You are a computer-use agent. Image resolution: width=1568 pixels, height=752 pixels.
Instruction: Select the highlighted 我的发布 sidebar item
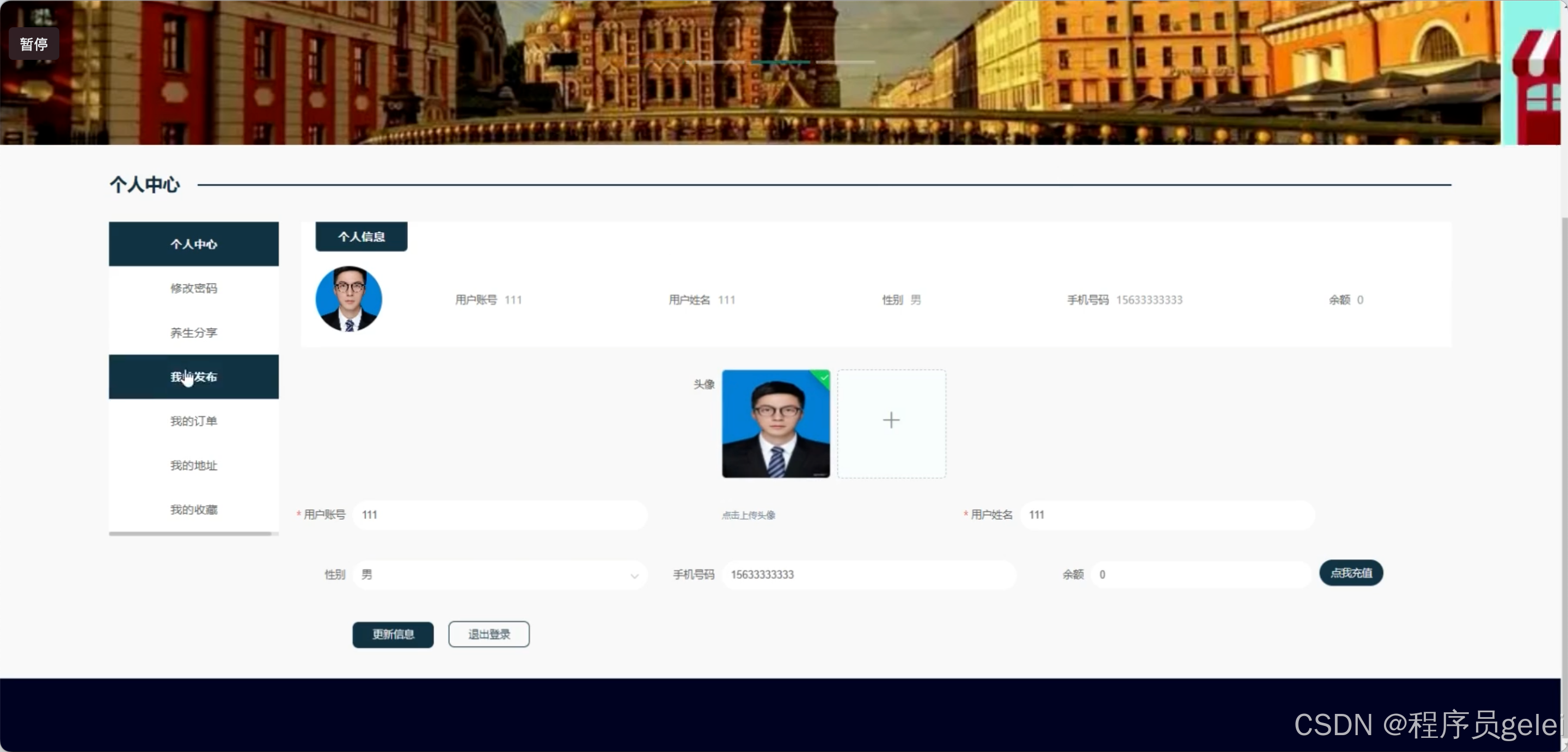click(x=193, y=377)
